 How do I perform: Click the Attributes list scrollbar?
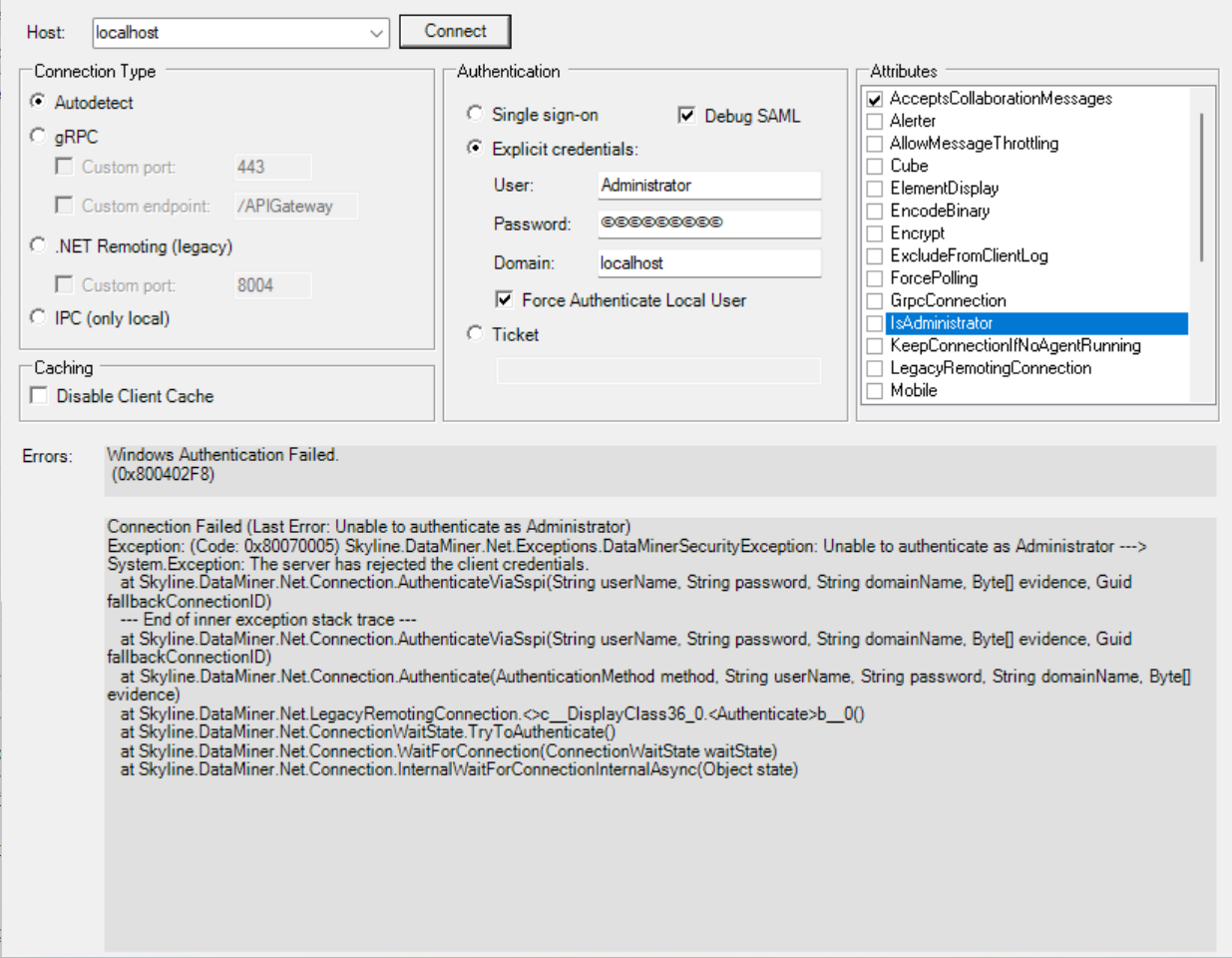(x=1201, y=190)
